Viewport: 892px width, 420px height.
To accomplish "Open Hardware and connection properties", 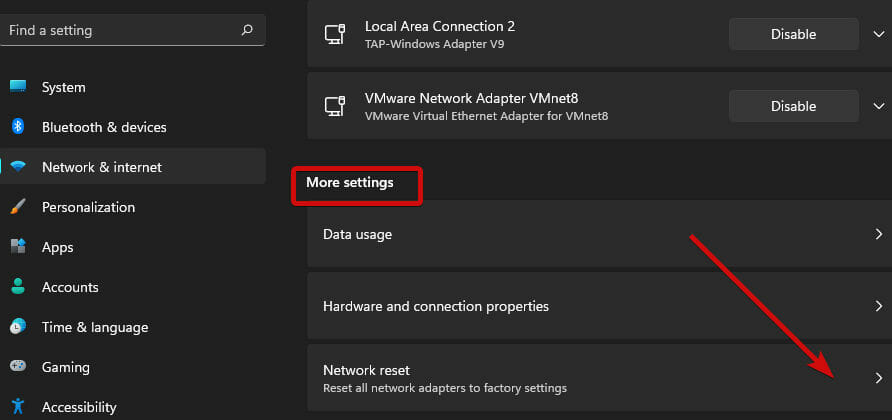I will point(600,306).
